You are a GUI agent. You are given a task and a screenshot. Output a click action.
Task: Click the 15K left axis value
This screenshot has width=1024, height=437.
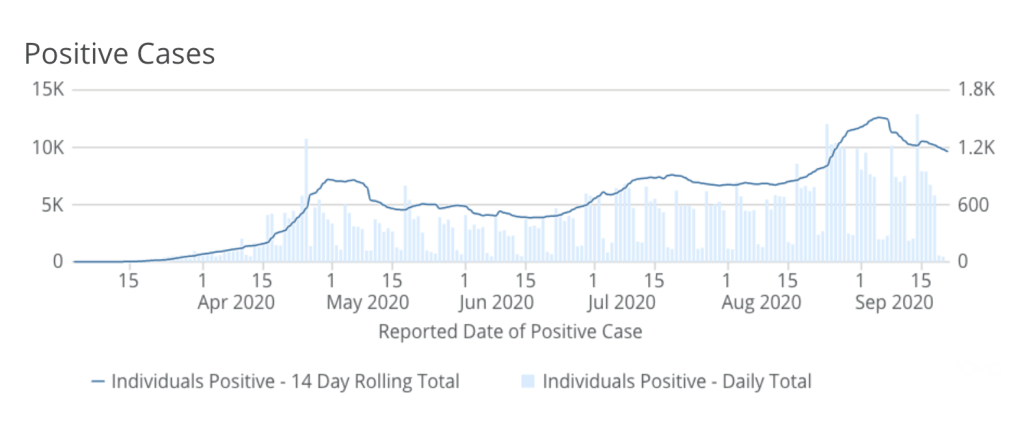47,89
